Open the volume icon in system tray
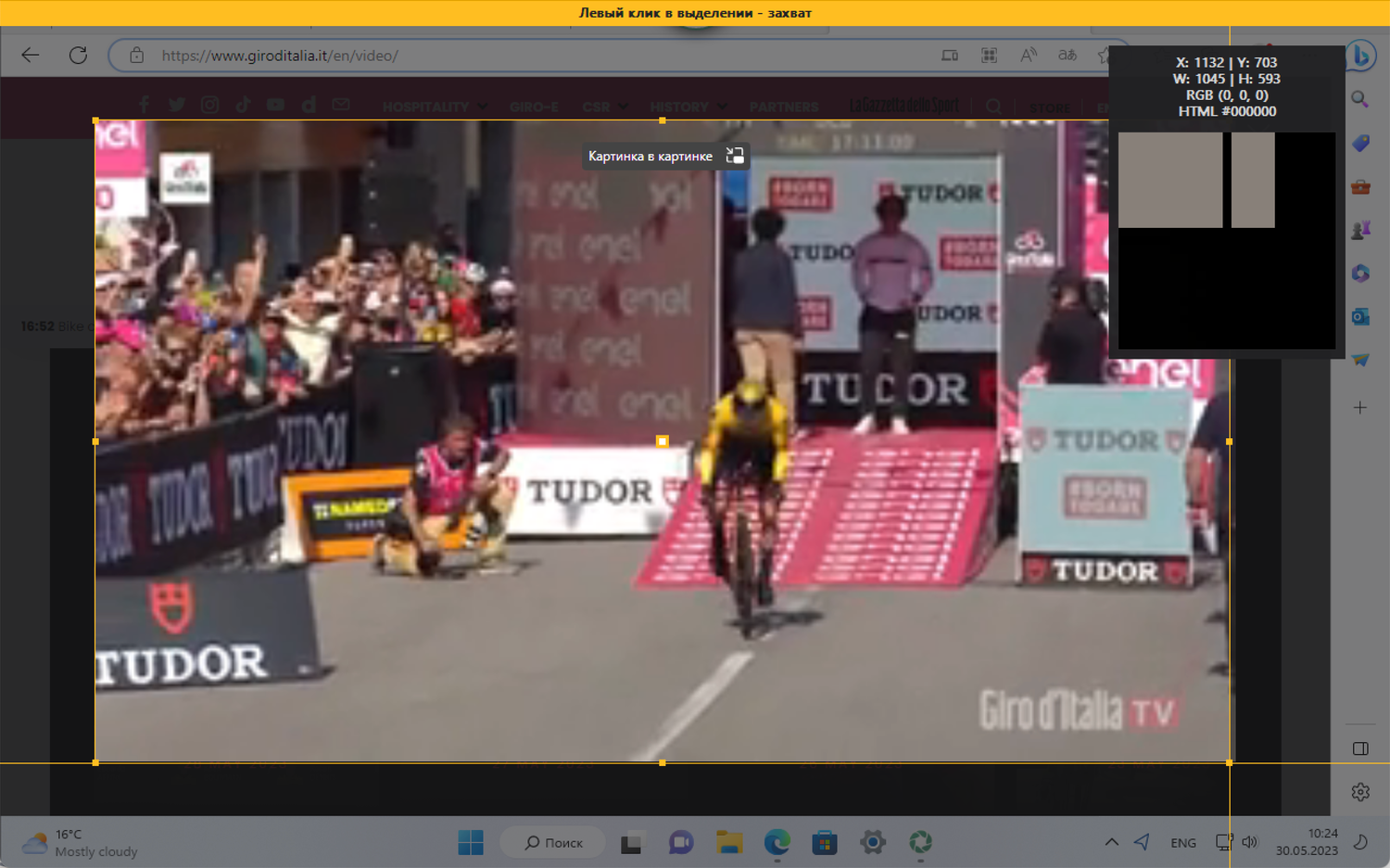Screen dimensions: 1390x868 [x=1250, y=842]
